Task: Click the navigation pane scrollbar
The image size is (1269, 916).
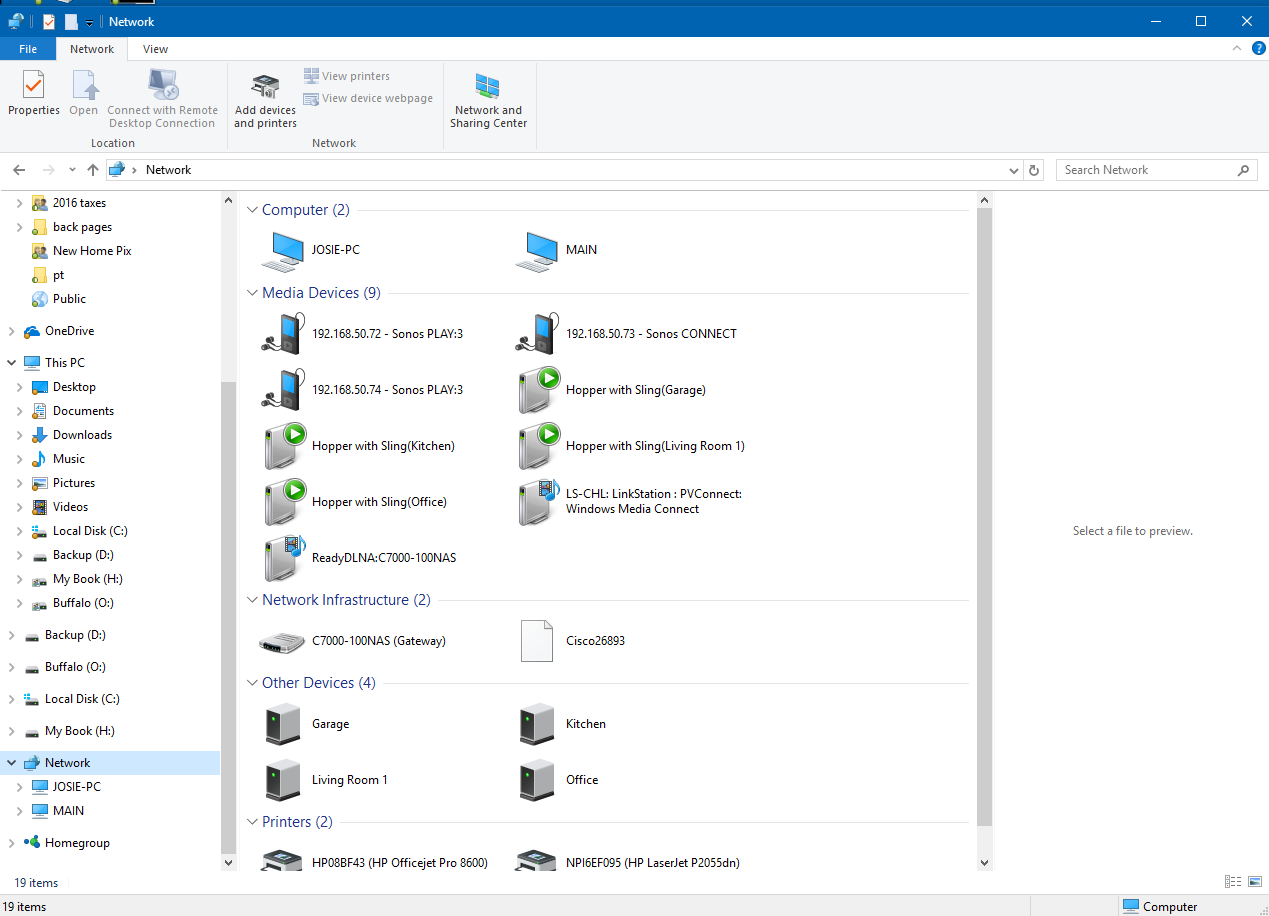Action: (228, 615)
